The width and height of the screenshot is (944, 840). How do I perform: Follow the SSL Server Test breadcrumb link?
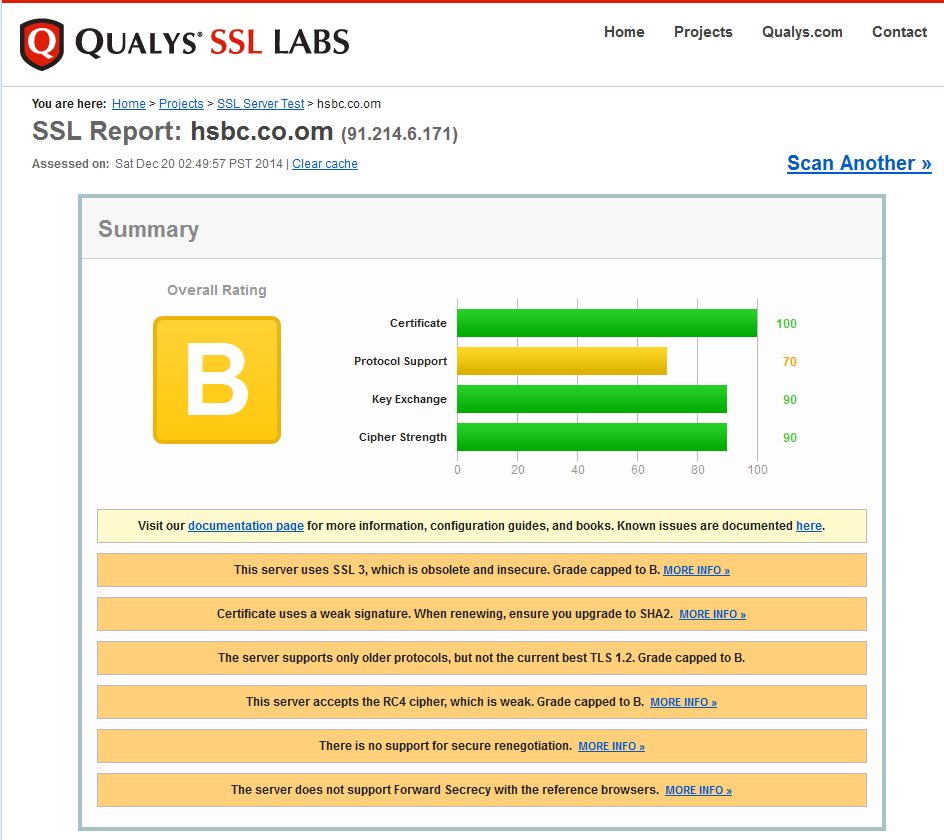[260, 104]
